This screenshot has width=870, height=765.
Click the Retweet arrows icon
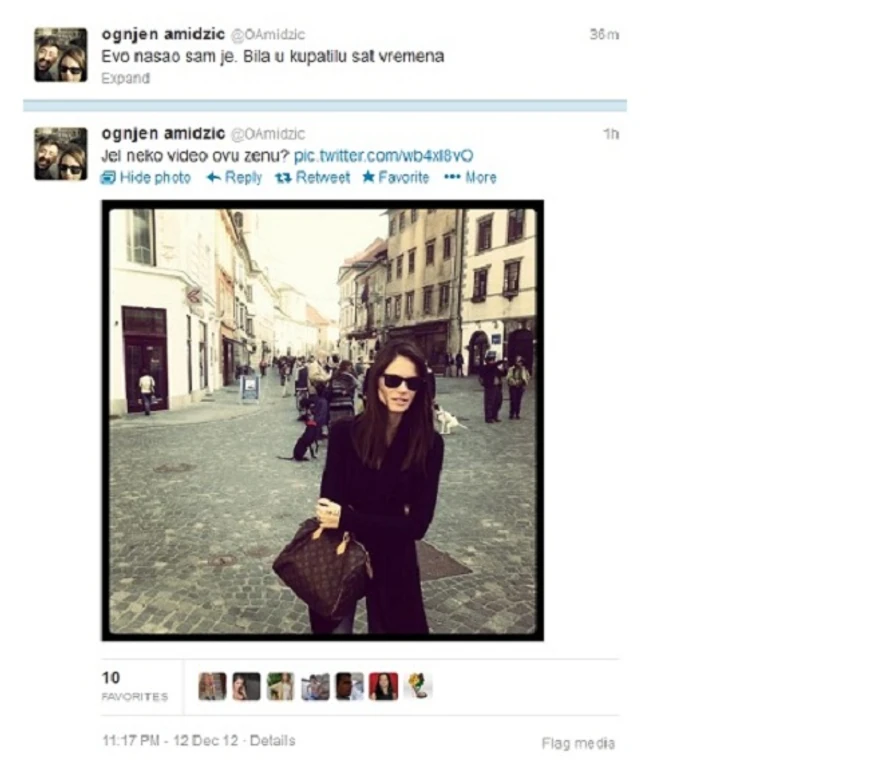pyautogui.click(x=284, y=178)
